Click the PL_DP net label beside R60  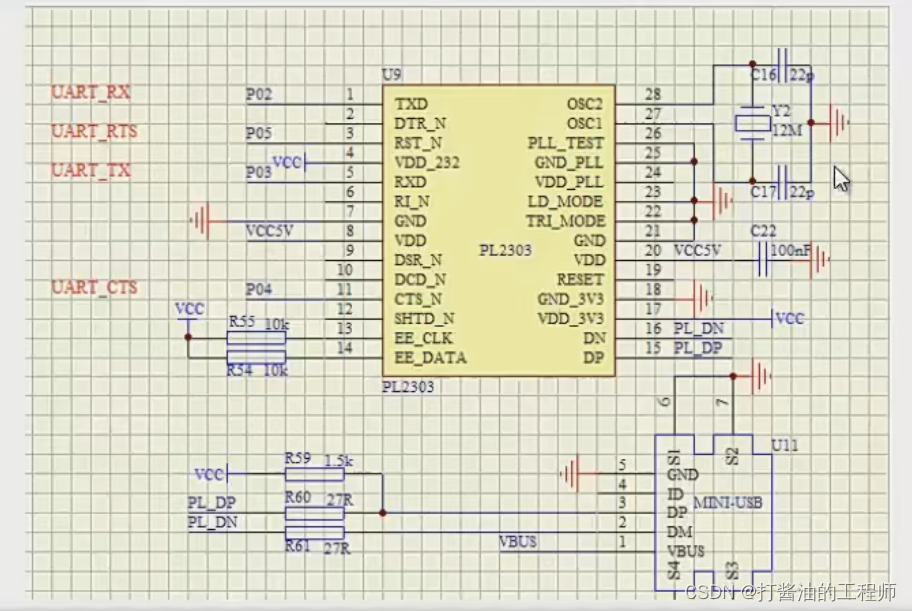click(x=212, y=503)
